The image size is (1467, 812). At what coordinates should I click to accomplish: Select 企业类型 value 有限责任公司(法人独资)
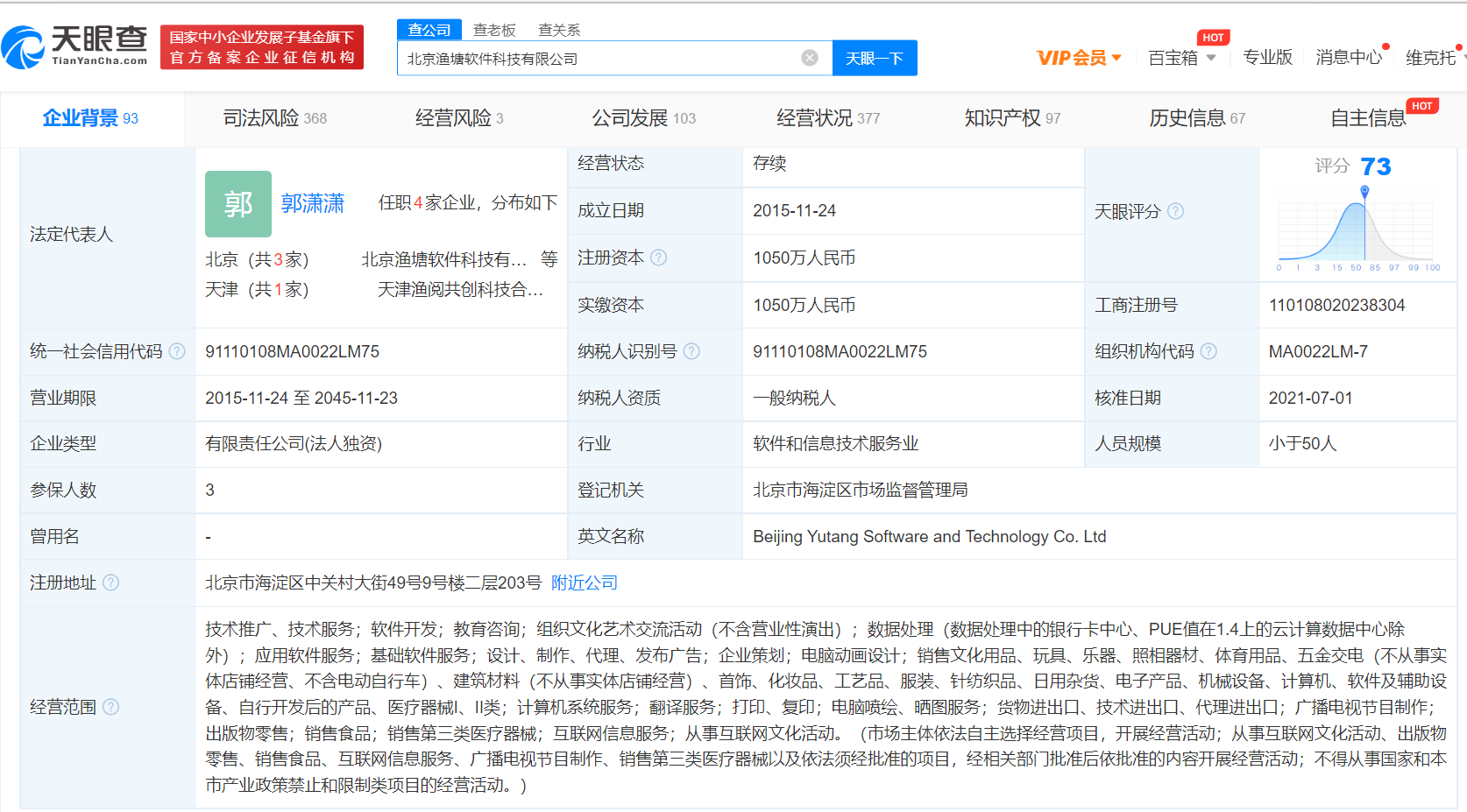pos(294,443)
